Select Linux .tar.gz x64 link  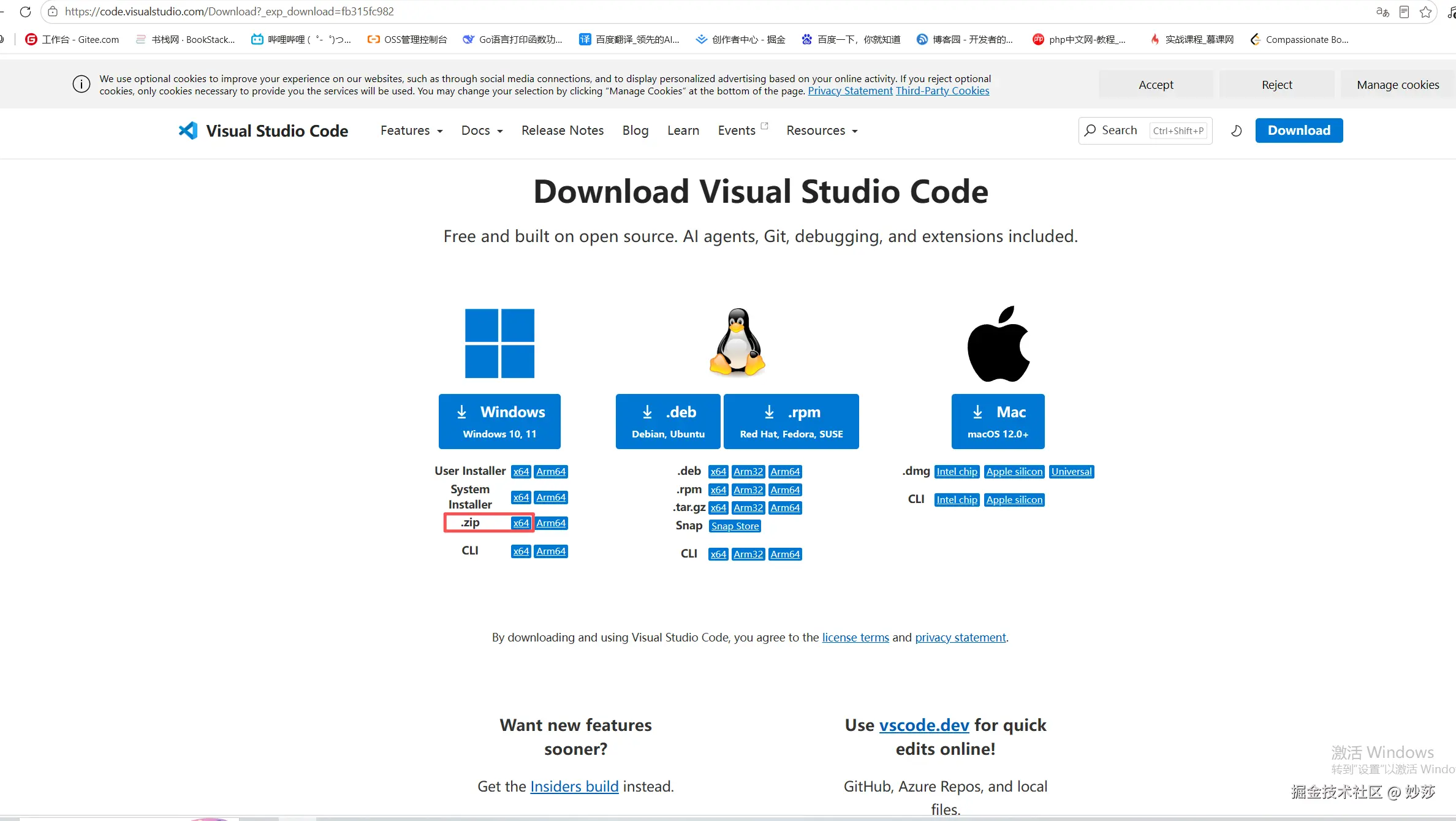tap(718, 507)
